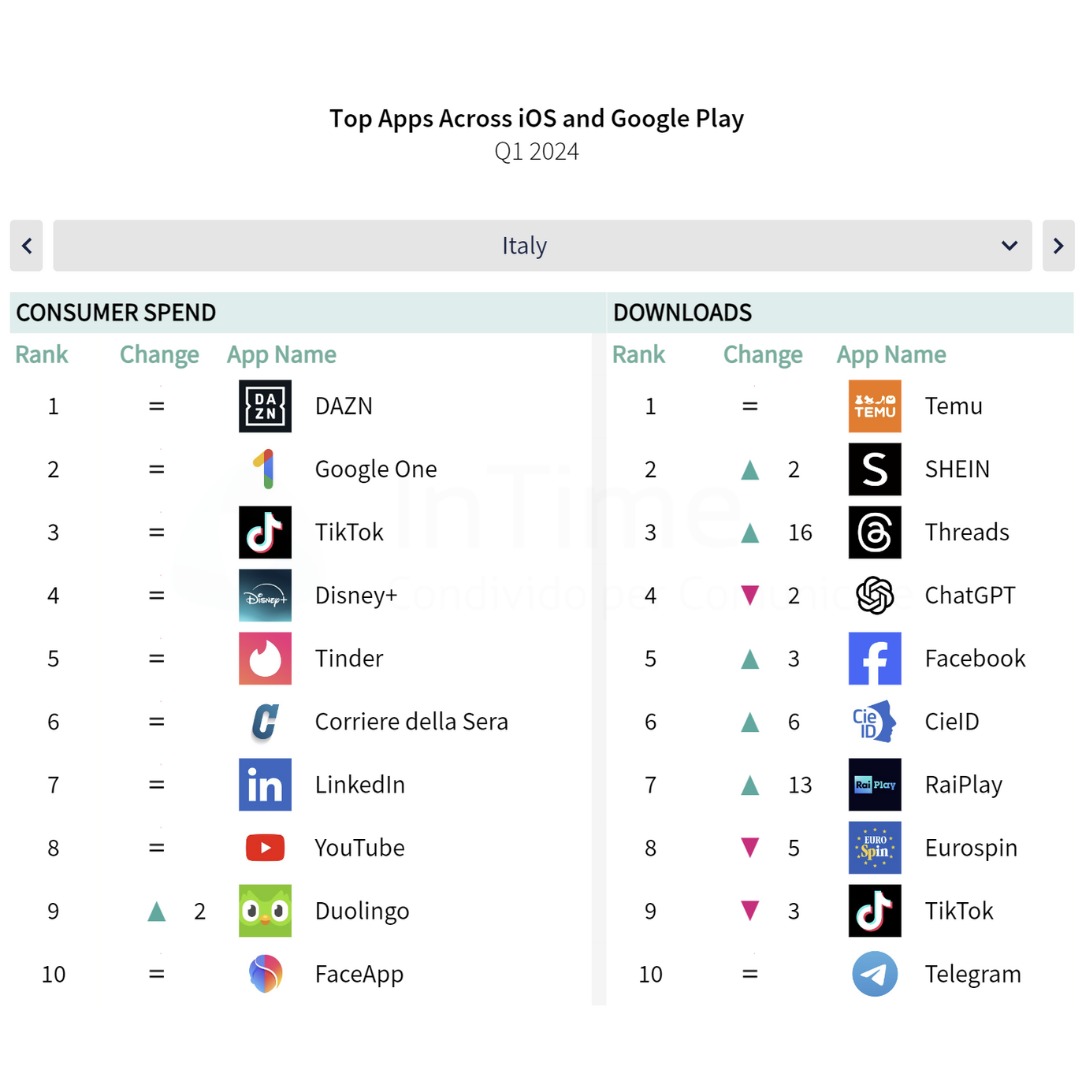Viewport: 1080px width, 1080px height.
Task: Click the Downloads section header
Action: [683, 313]
